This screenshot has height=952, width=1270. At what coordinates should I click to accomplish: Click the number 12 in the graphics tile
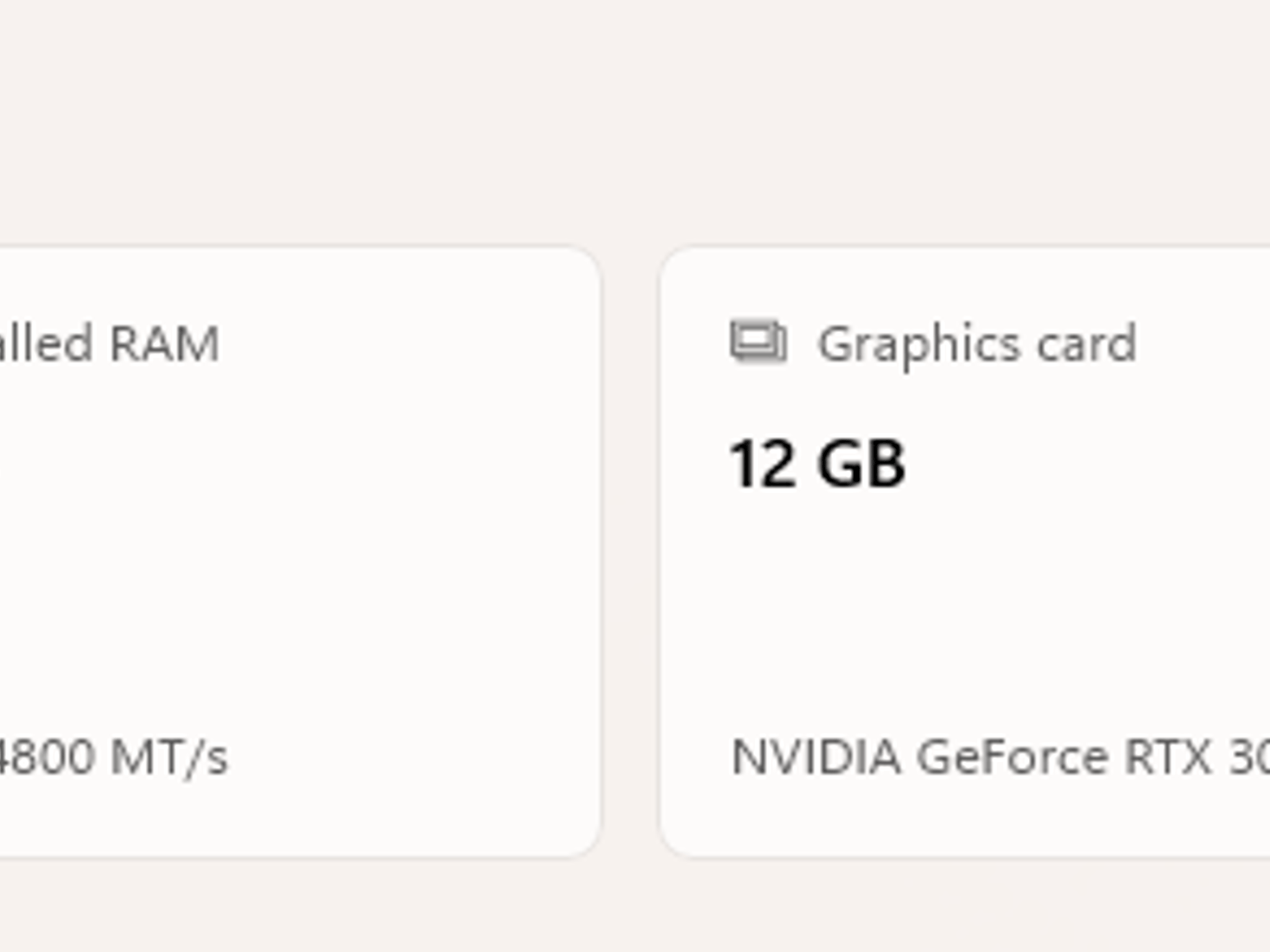tap(762, 464)
